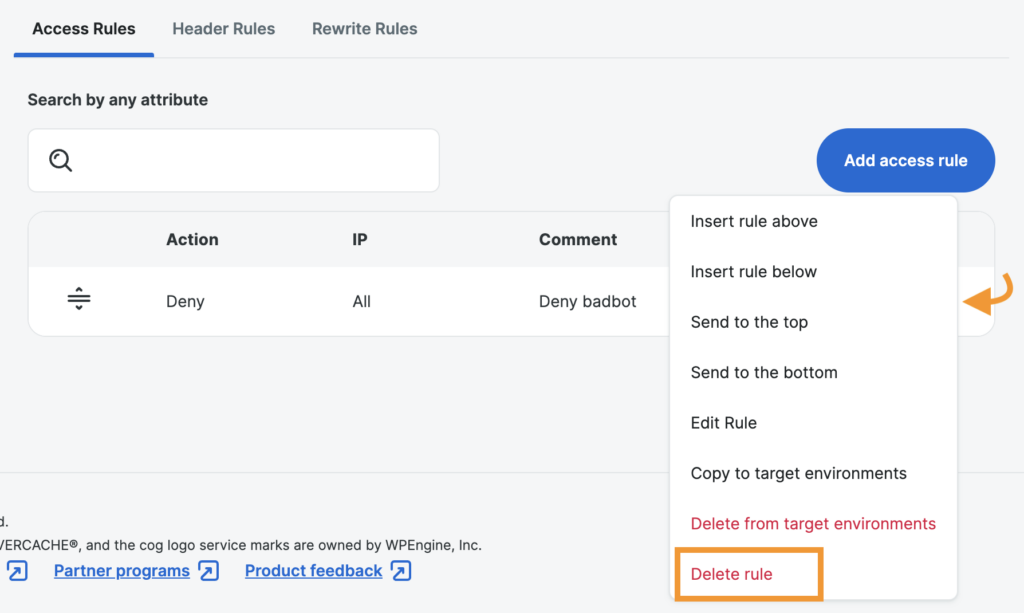Open the Product feedback link

click(313, 571)
